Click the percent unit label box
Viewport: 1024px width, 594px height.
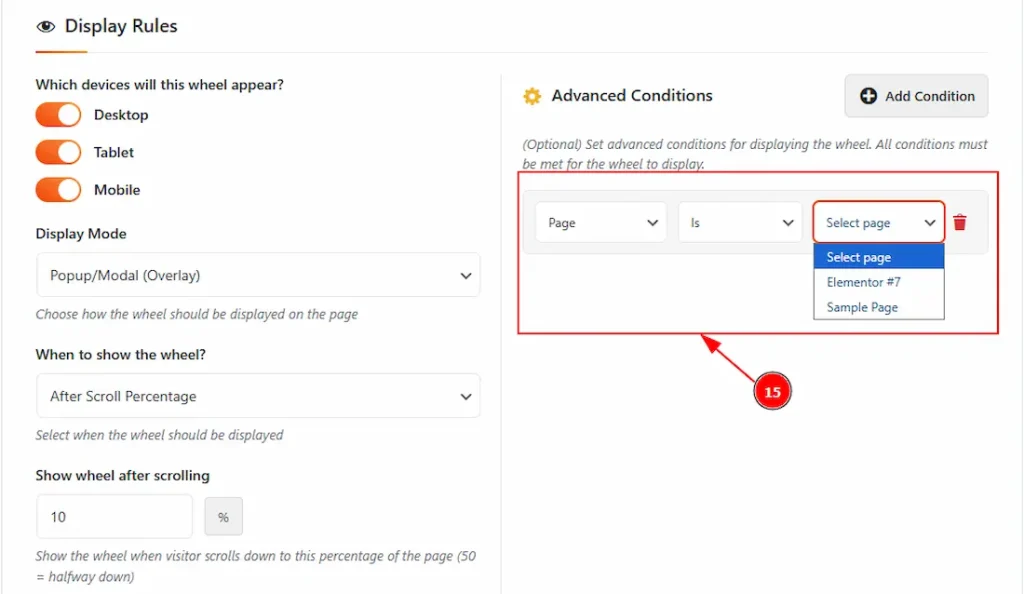223,517
